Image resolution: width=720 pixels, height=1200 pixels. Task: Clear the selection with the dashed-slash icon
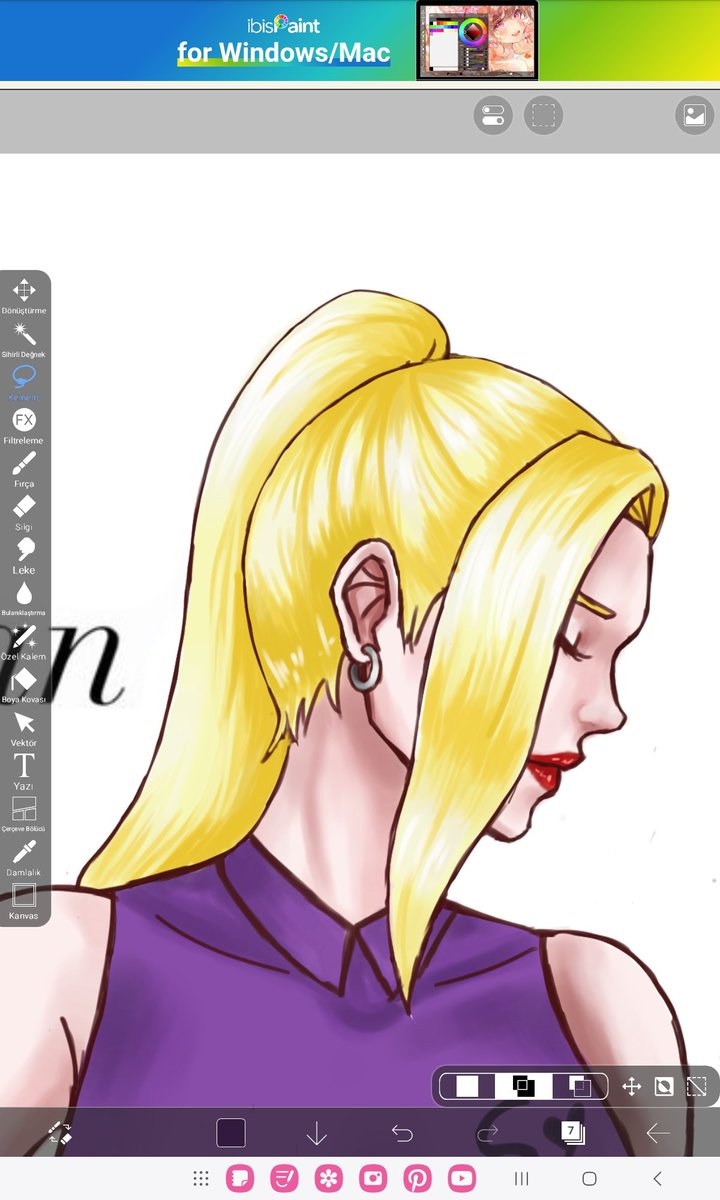click(x=697, y=1086)
